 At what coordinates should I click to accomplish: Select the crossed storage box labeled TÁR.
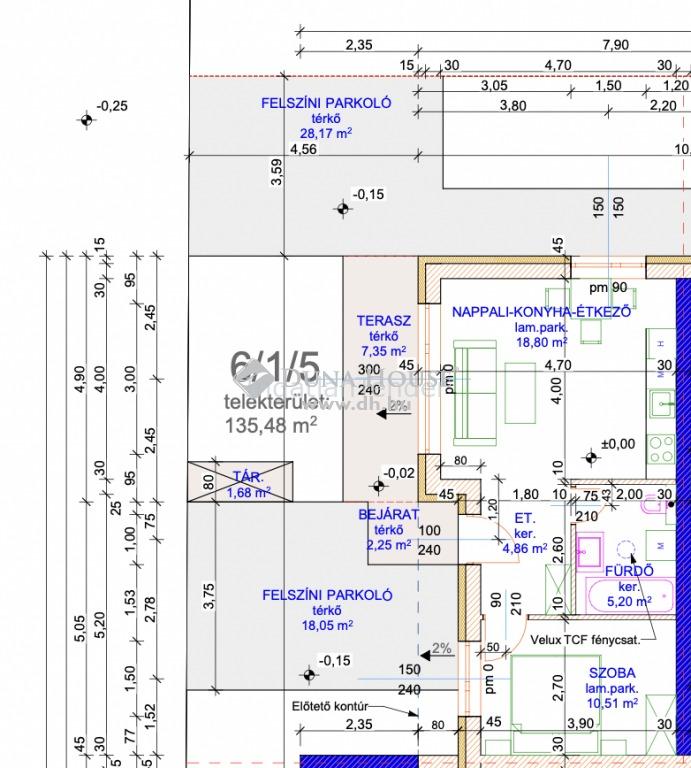tap(240, 481)
